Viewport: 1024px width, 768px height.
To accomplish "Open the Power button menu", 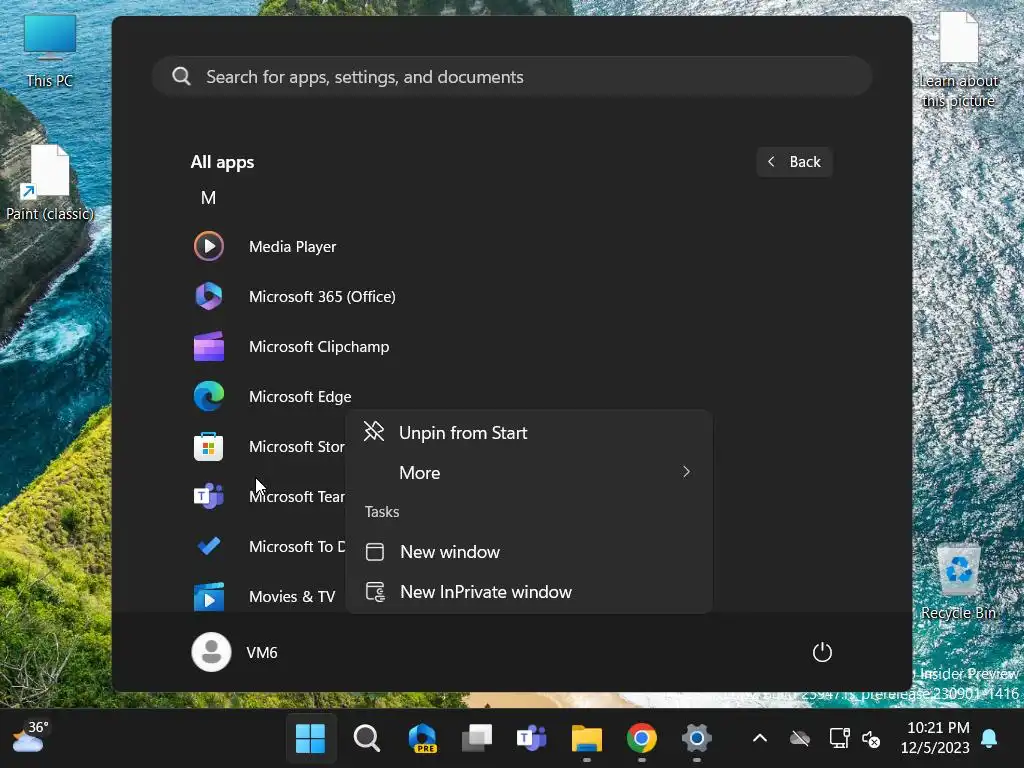I will [822, 652].
